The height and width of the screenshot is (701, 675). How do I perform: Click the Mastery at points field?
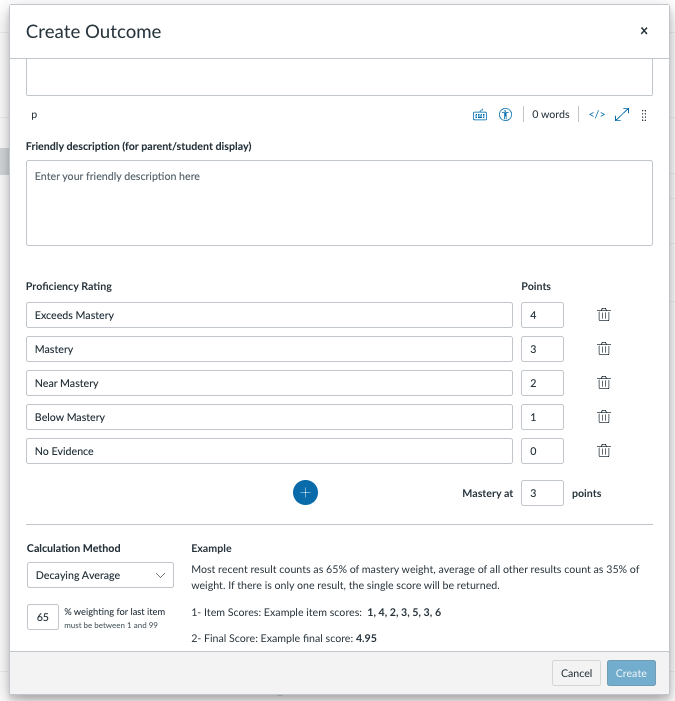(542, 493)
